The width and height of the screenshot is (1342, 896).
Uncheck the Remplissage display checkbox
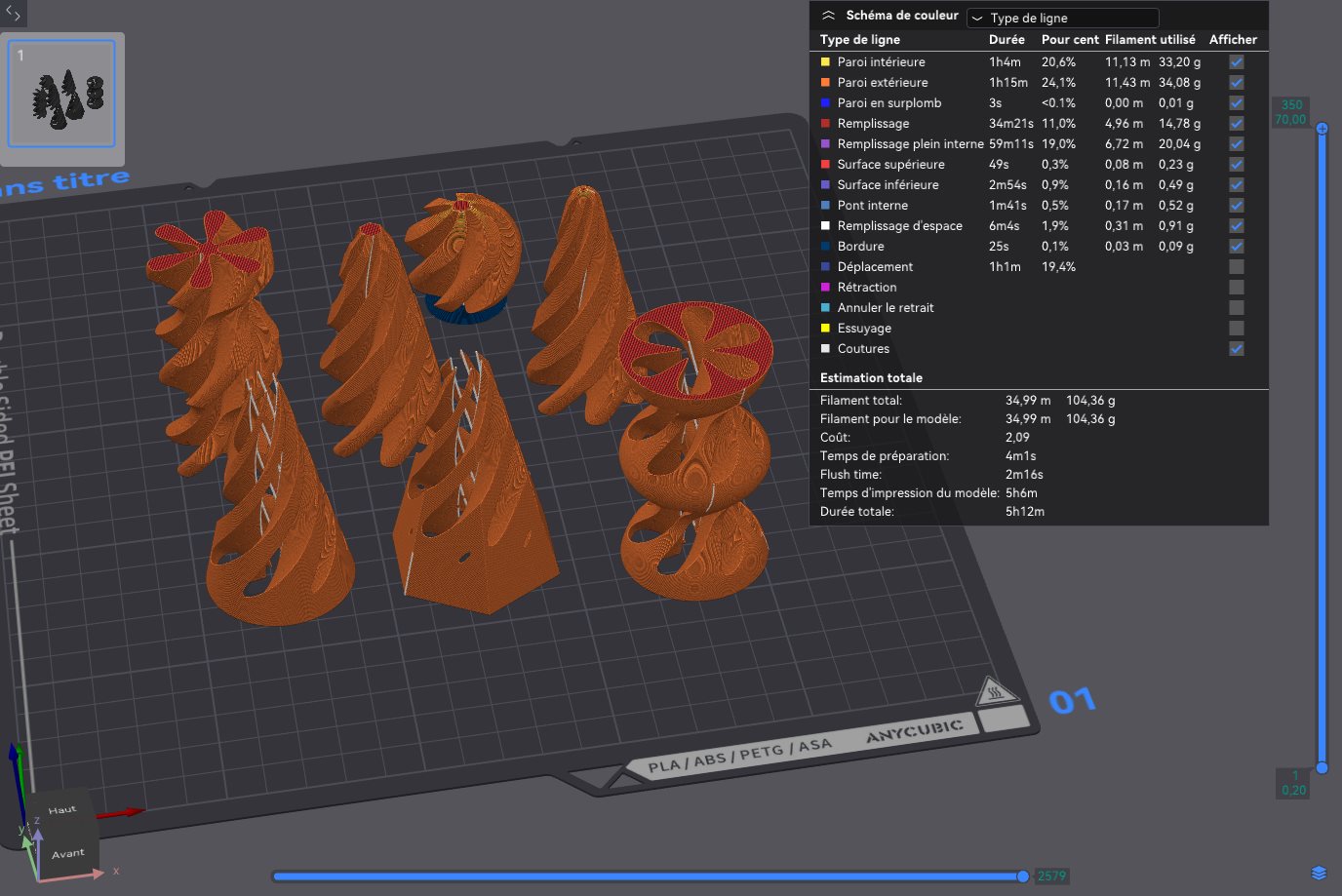point(1237,124)
